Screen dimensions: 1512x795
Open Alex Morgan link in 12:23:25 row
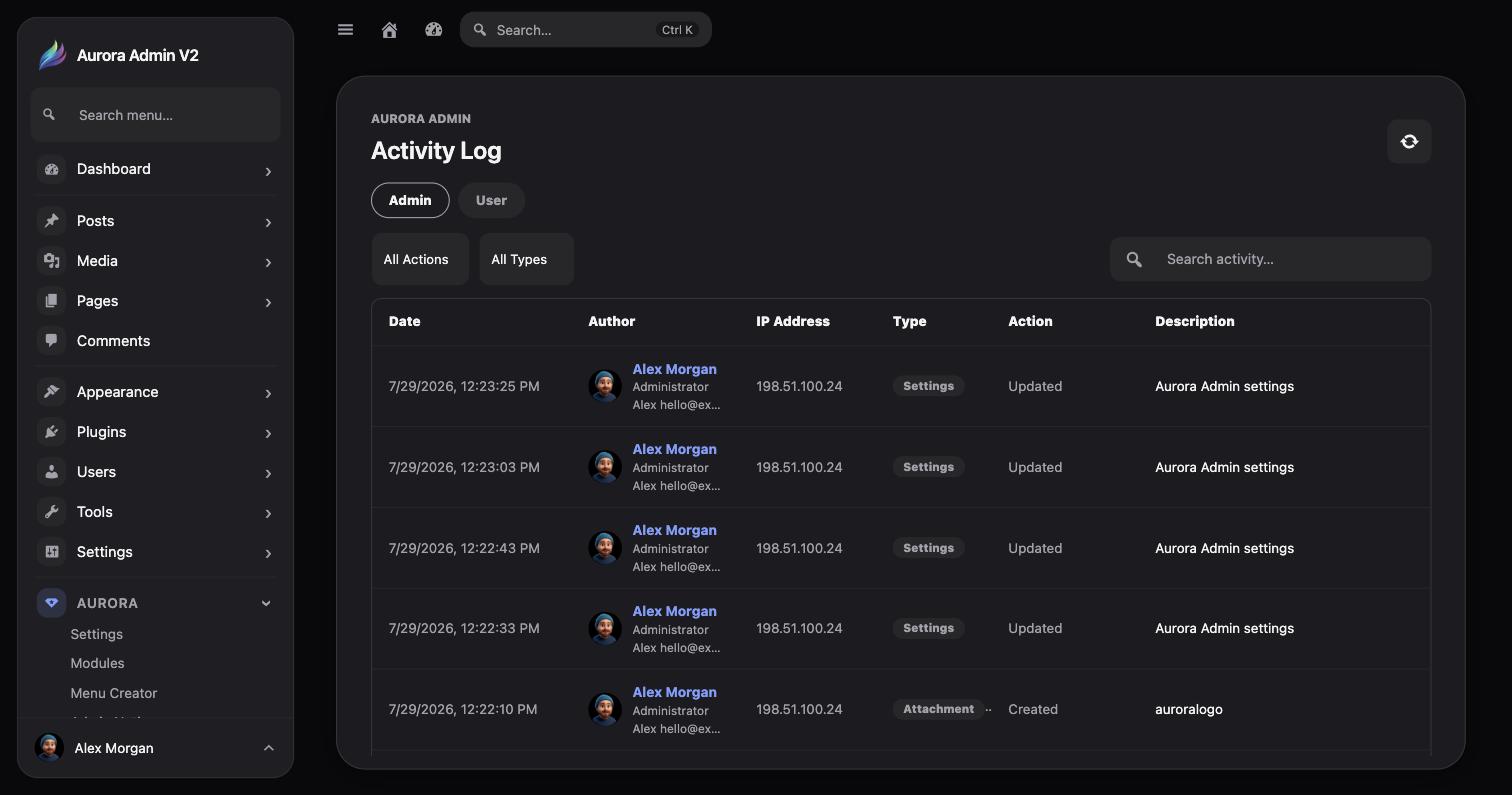coord(675,369)
